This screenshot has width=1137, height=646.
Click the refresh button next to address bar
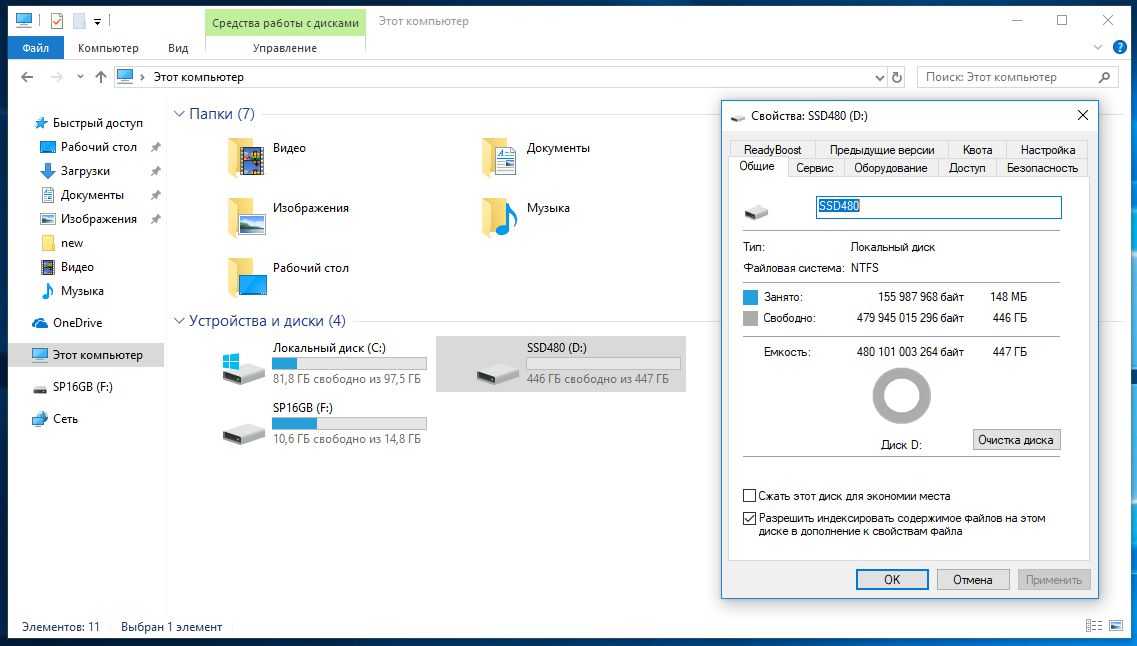(897, 77)
